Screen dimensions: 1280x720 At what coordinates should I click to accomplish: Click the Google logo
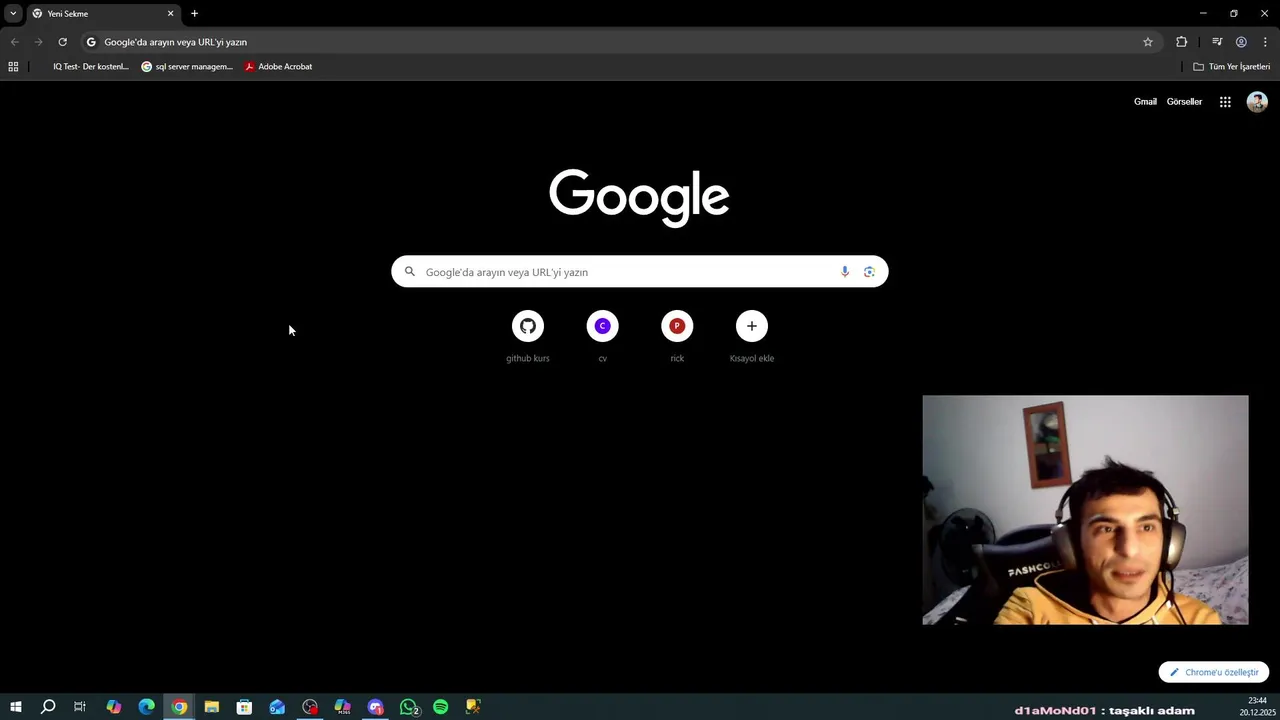pos(639,197)
